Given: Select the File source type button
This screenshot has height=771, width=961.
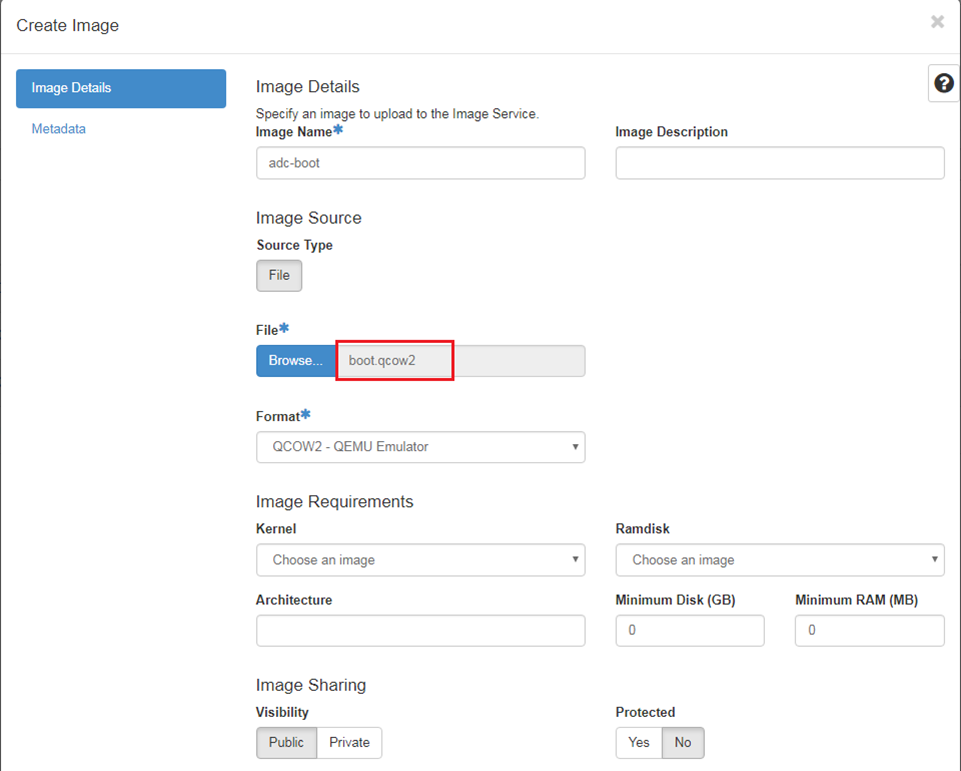Looking at the screenshot, I should [x=279, y=275].
